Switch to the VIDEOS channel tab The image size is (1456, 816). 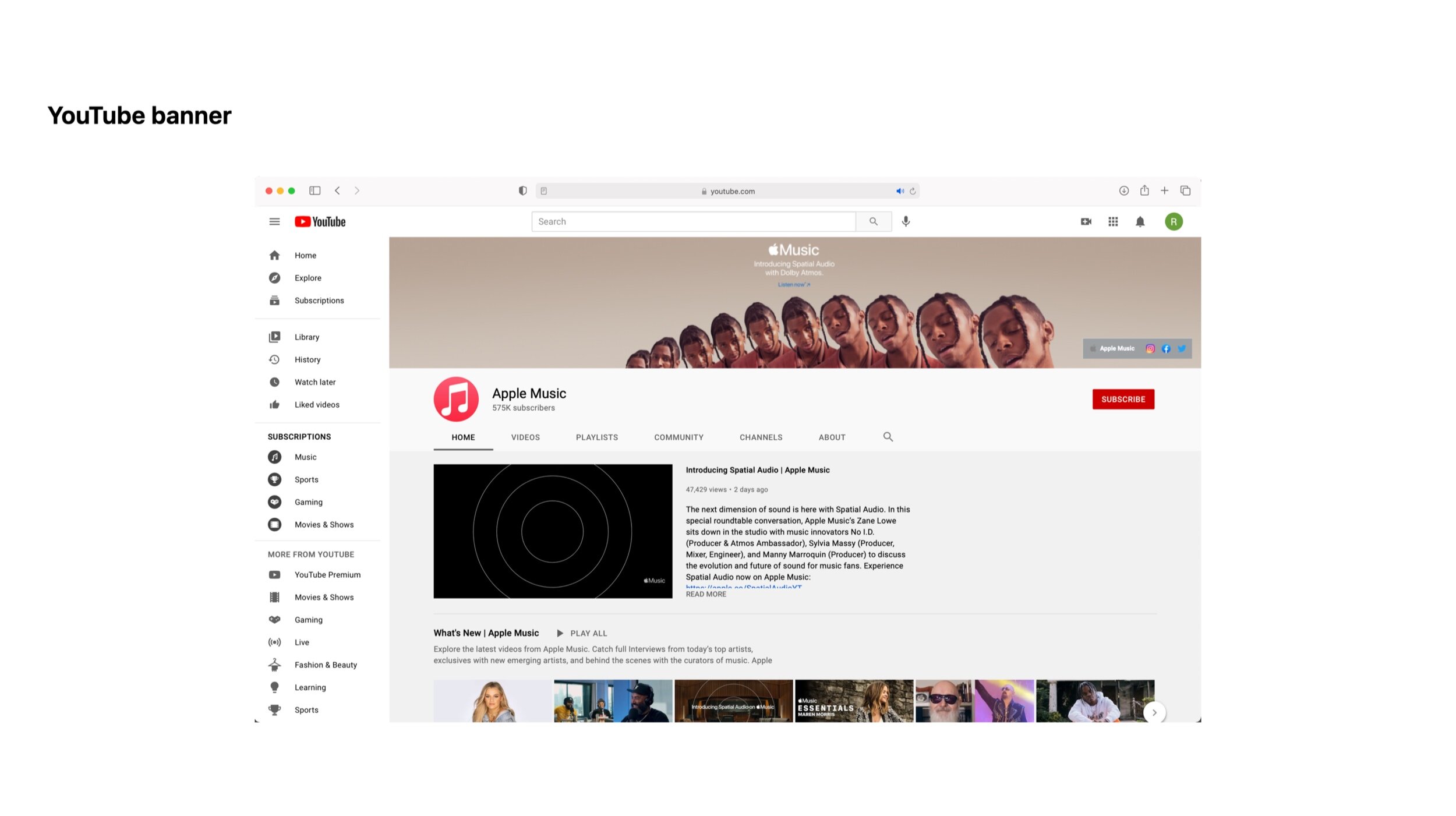(525, 437)
